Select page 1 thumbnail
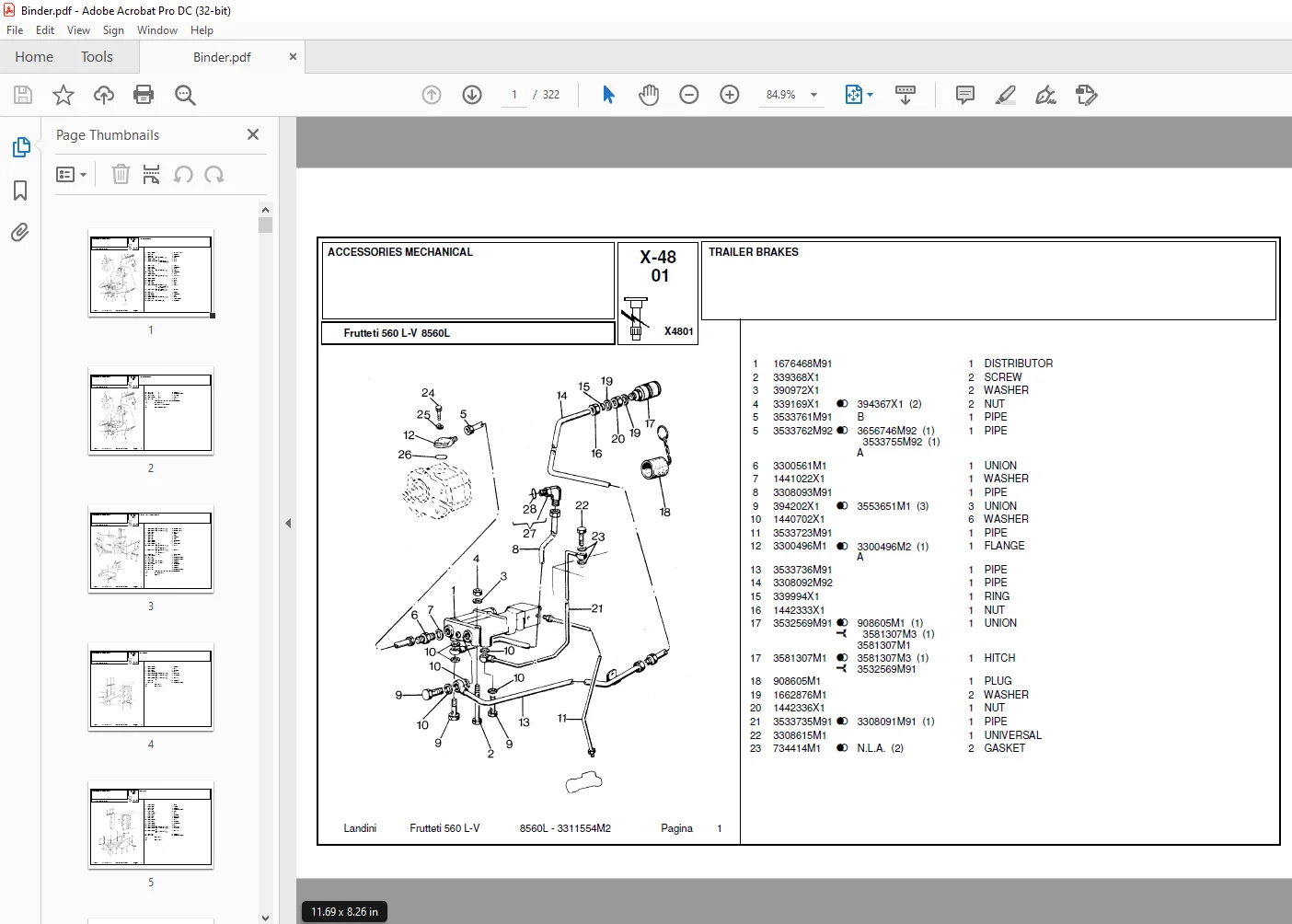 [151, 273]
